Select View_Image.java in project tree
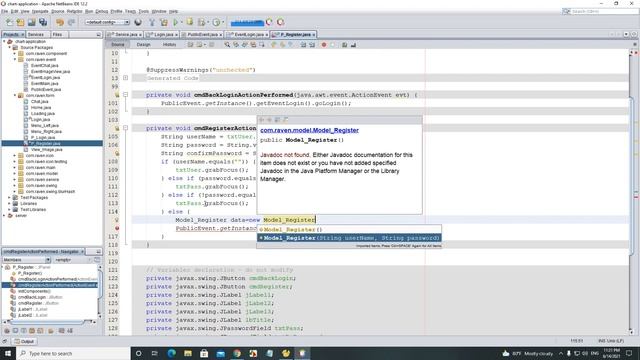This screenshot has height=360, width=640. coord(47,149)
